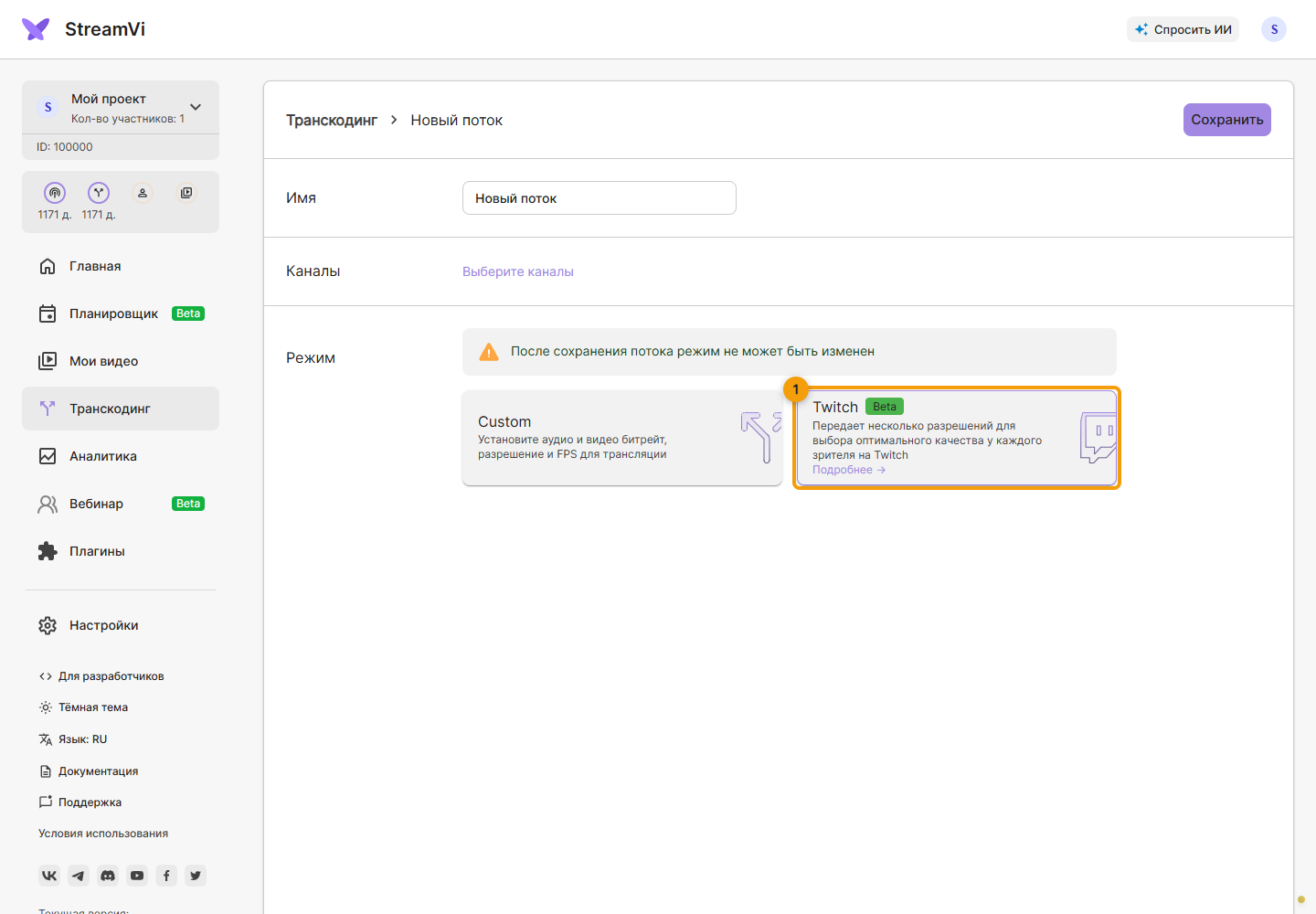1316x914 pixels.
Task: Open the Twitter social link
Action: click(x=196, y=876)
